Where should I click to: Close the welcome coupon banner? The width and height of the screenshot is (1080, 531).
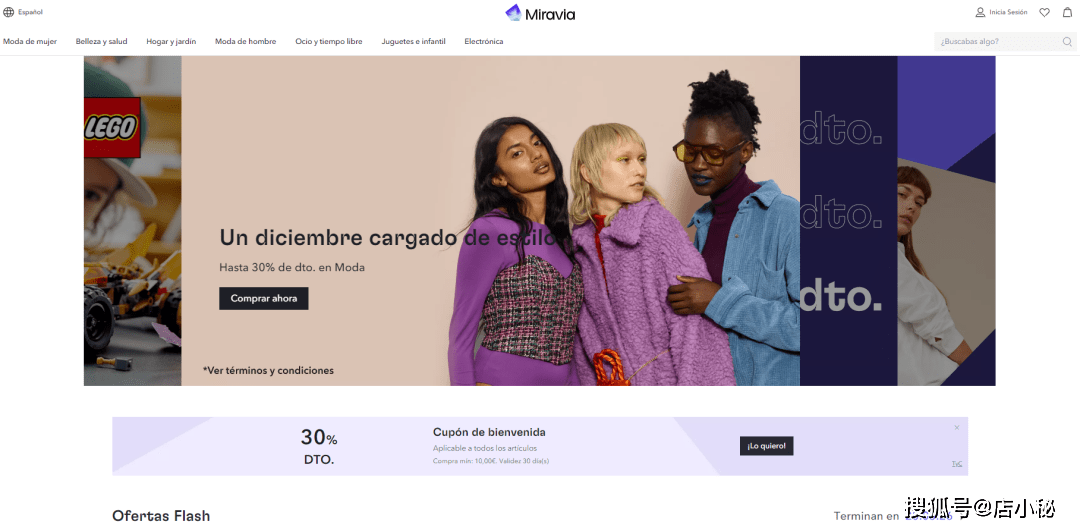pyautogui.click(x=957, y=428)
